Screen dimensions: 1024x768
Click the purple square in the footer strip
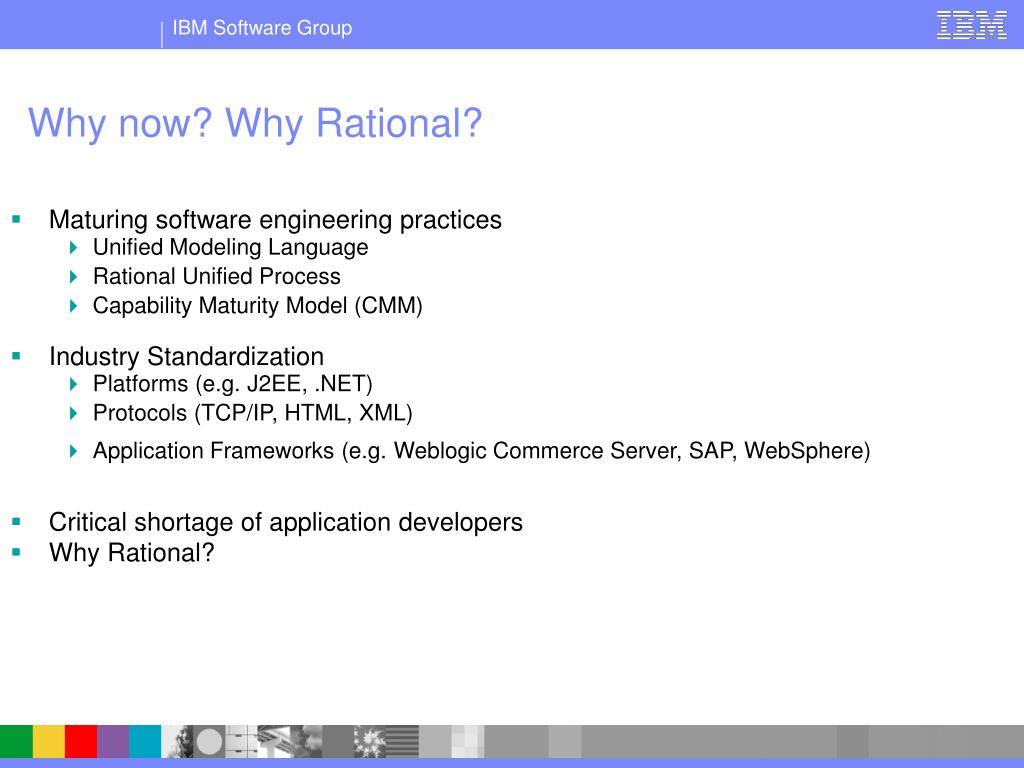click(x=113, y=741)
